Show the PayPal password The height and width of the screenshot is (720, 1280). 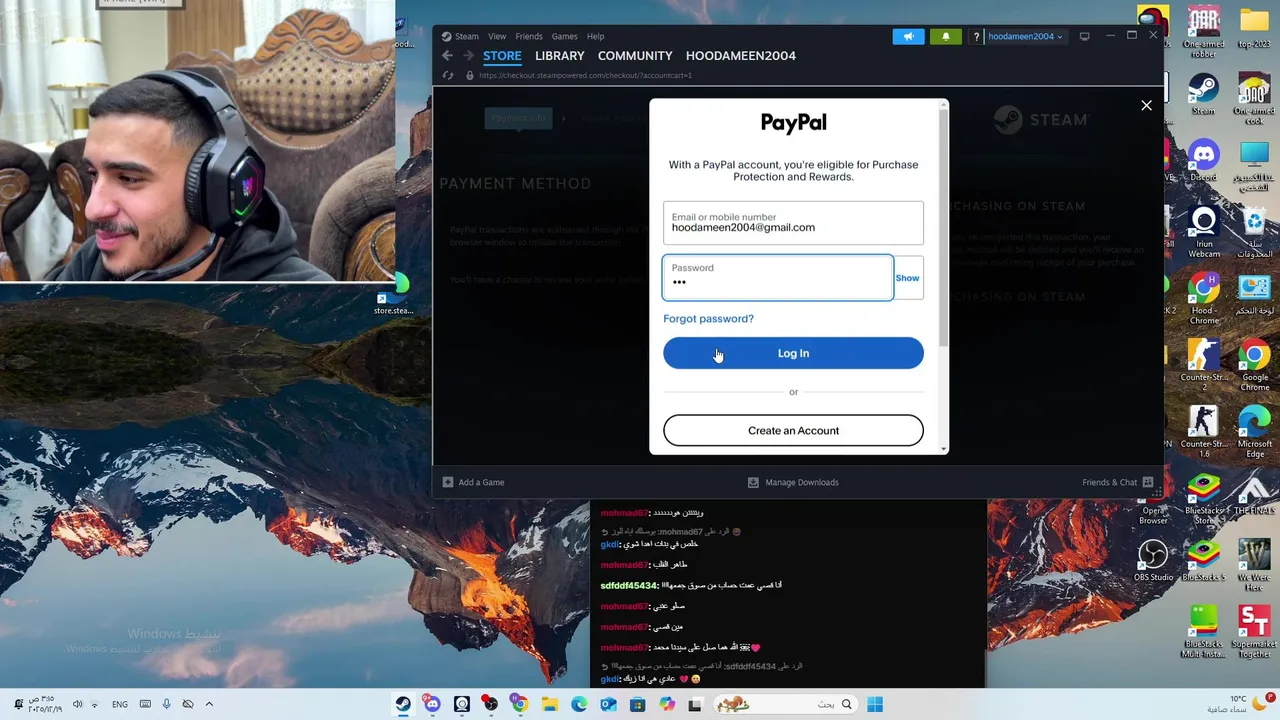[x=907, y=278]
